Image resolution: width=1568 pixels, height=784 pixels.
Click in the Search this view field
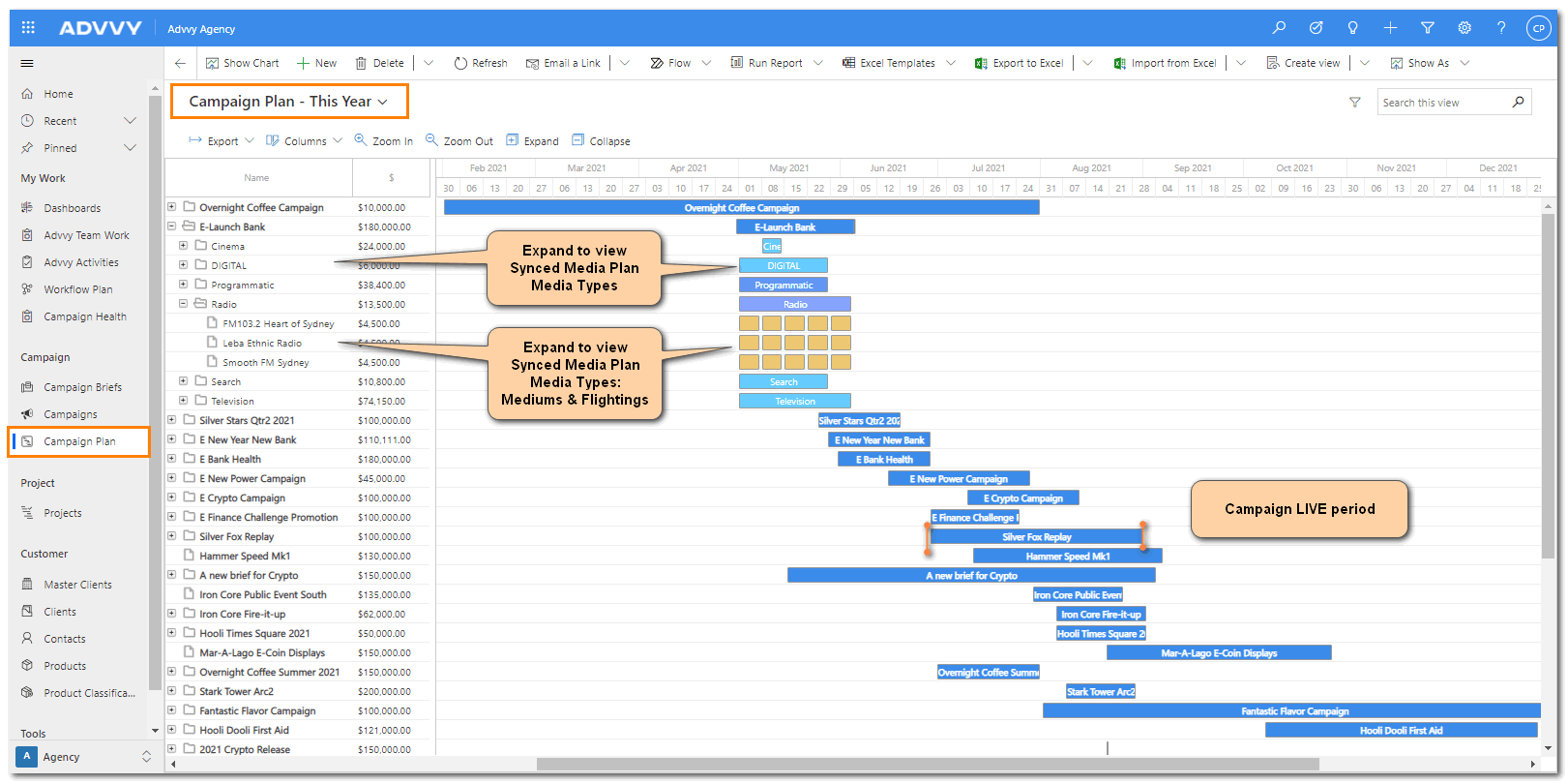(x=1443, y=103)
